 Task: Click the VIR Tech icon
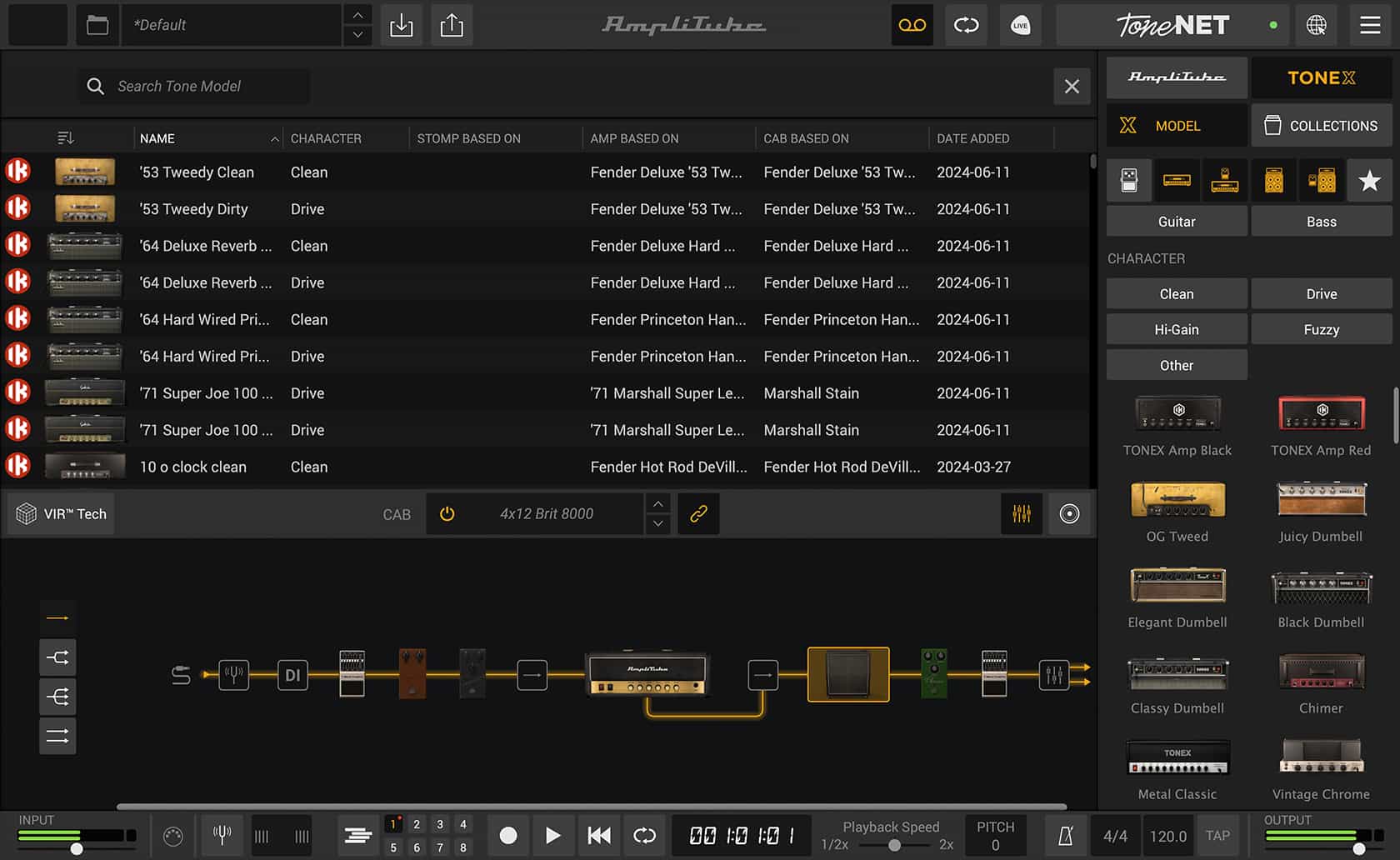point(27,513)
